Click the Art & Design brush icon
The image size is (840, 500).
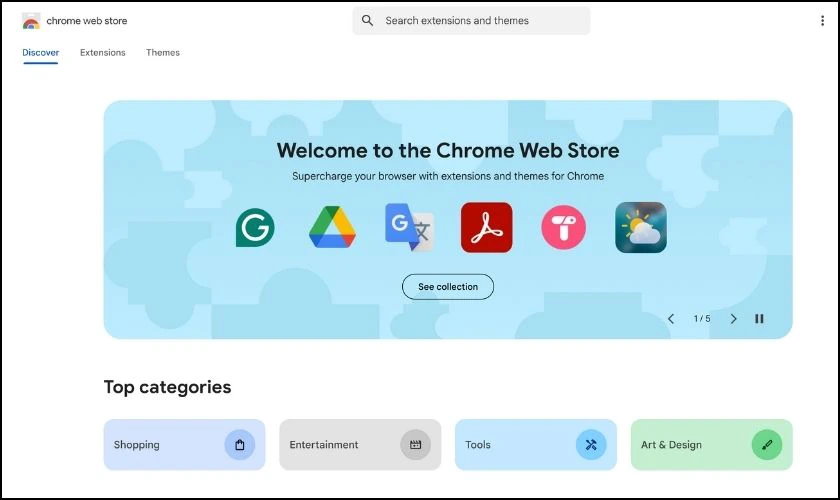click(767, 445)
